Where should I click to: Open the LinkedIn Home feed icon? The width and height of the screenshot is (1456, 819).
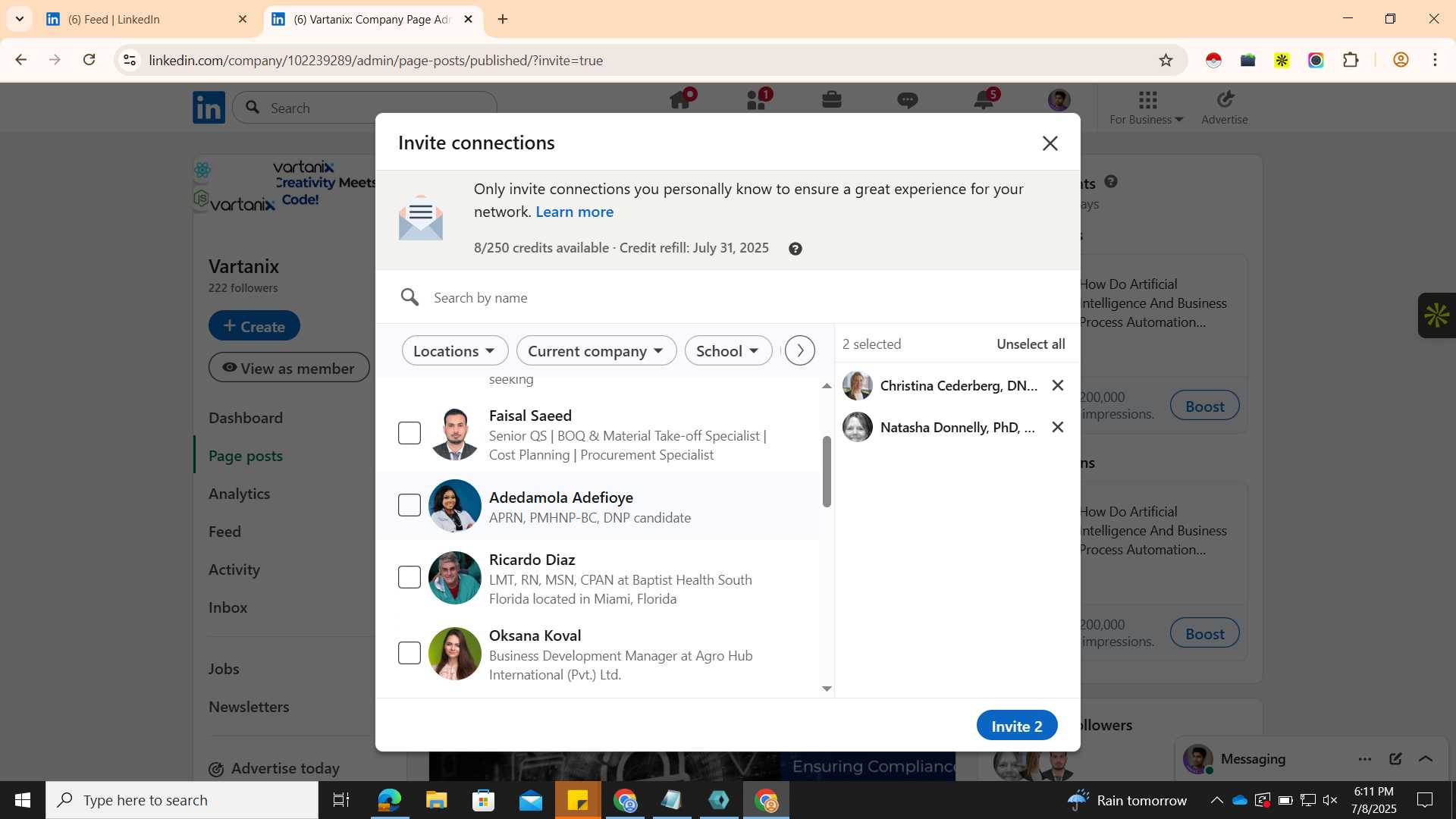pos(680,100)
